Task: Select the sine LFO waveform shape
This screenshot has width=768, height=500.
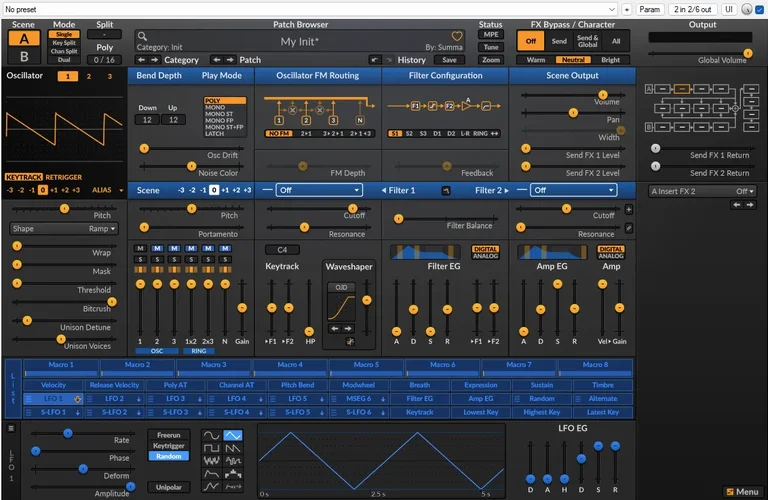Action: click(x=211, y=436)
